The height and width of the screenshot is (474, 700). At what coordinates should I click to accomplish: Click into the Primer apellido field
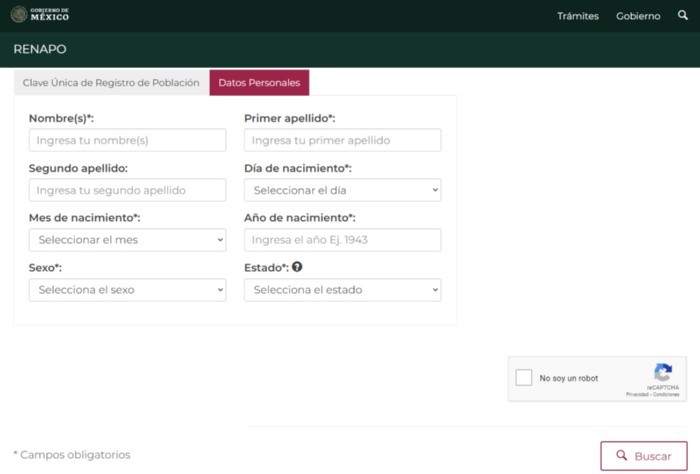(x=342, y=140)
